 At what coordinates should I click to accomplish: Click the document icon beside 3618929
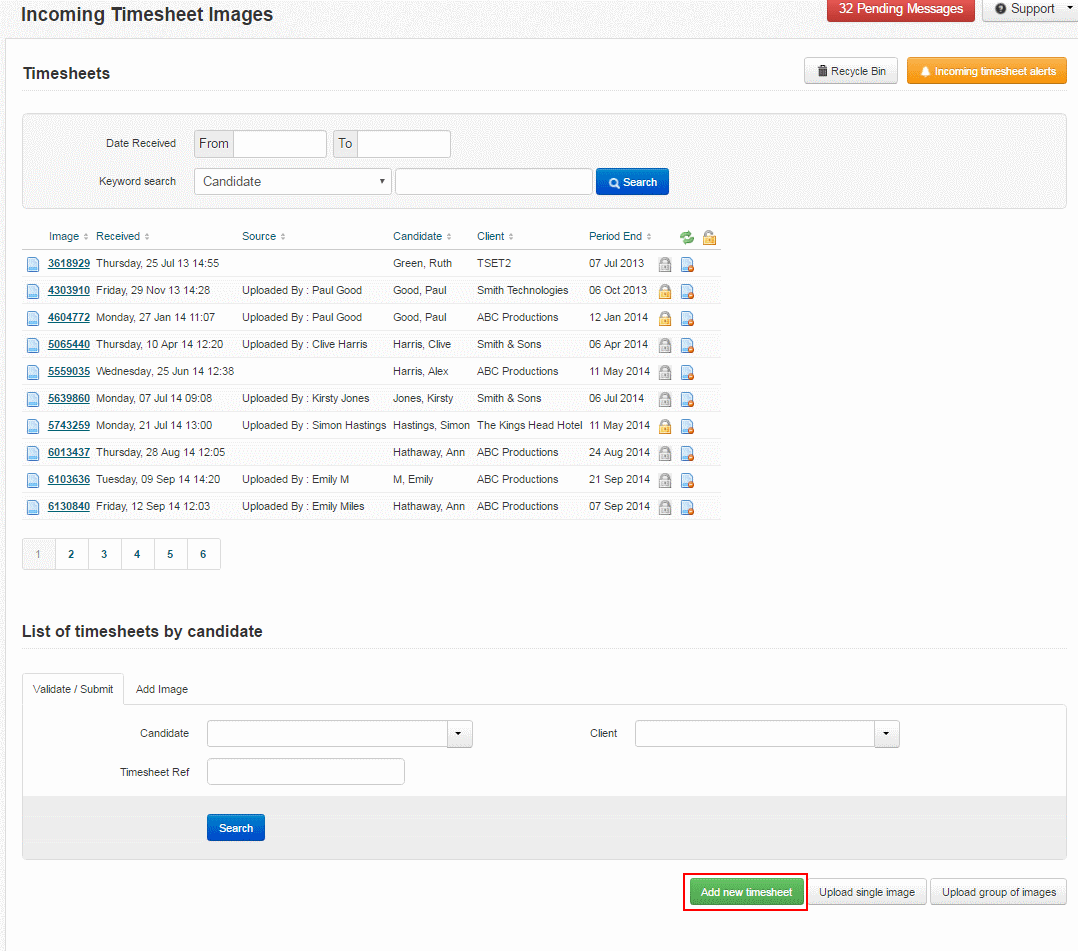32,264
